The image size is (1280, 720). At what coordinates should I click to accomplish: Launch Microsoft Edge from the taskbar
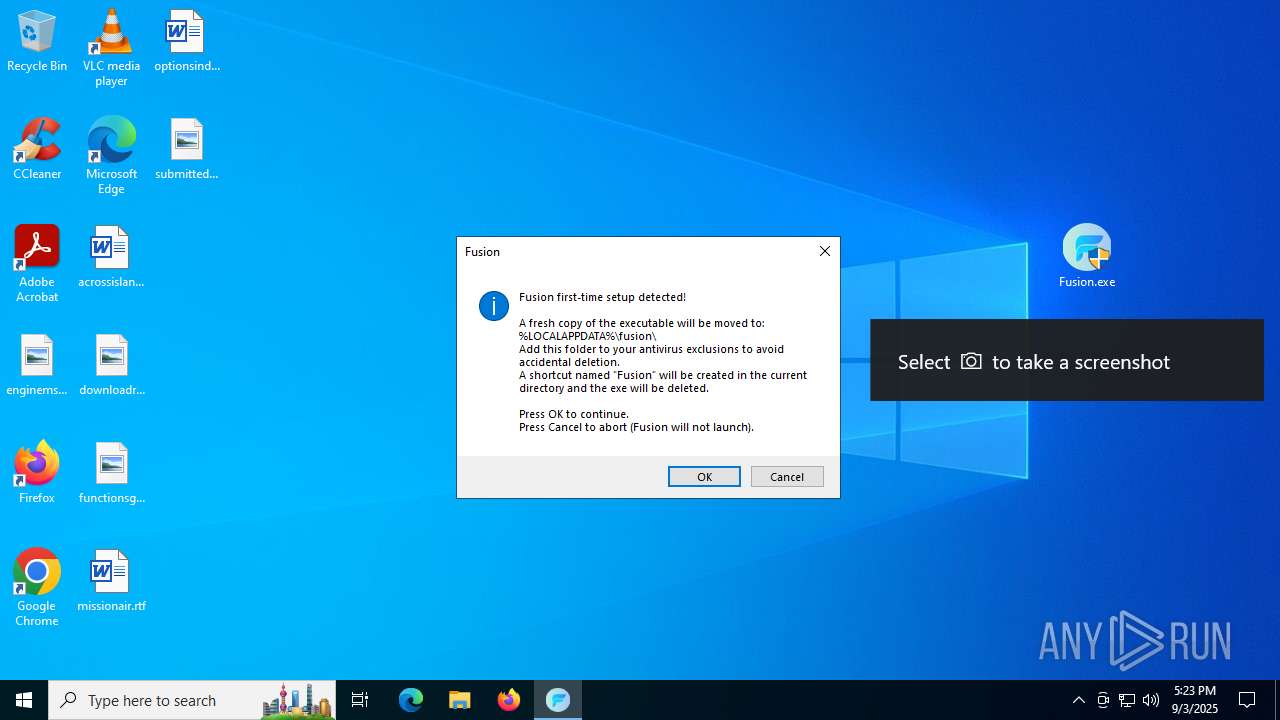[x=411, y=700]
